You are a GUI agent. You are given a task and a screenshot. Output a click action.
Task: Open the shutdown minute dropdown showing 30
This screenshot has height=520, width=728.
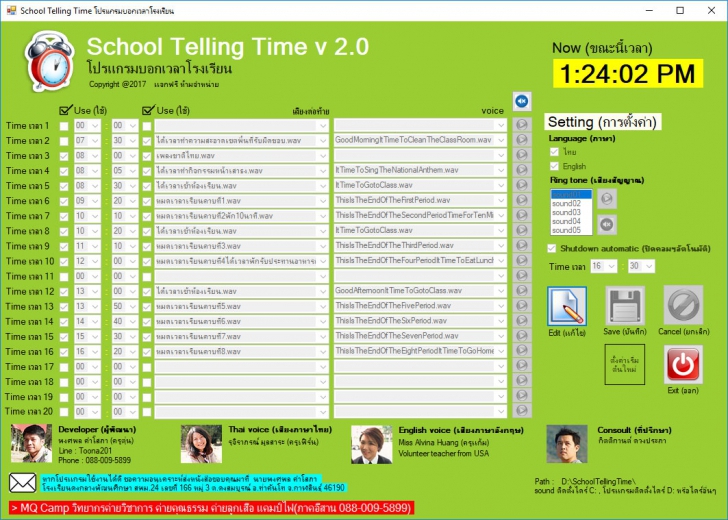[x=650, y=266]
